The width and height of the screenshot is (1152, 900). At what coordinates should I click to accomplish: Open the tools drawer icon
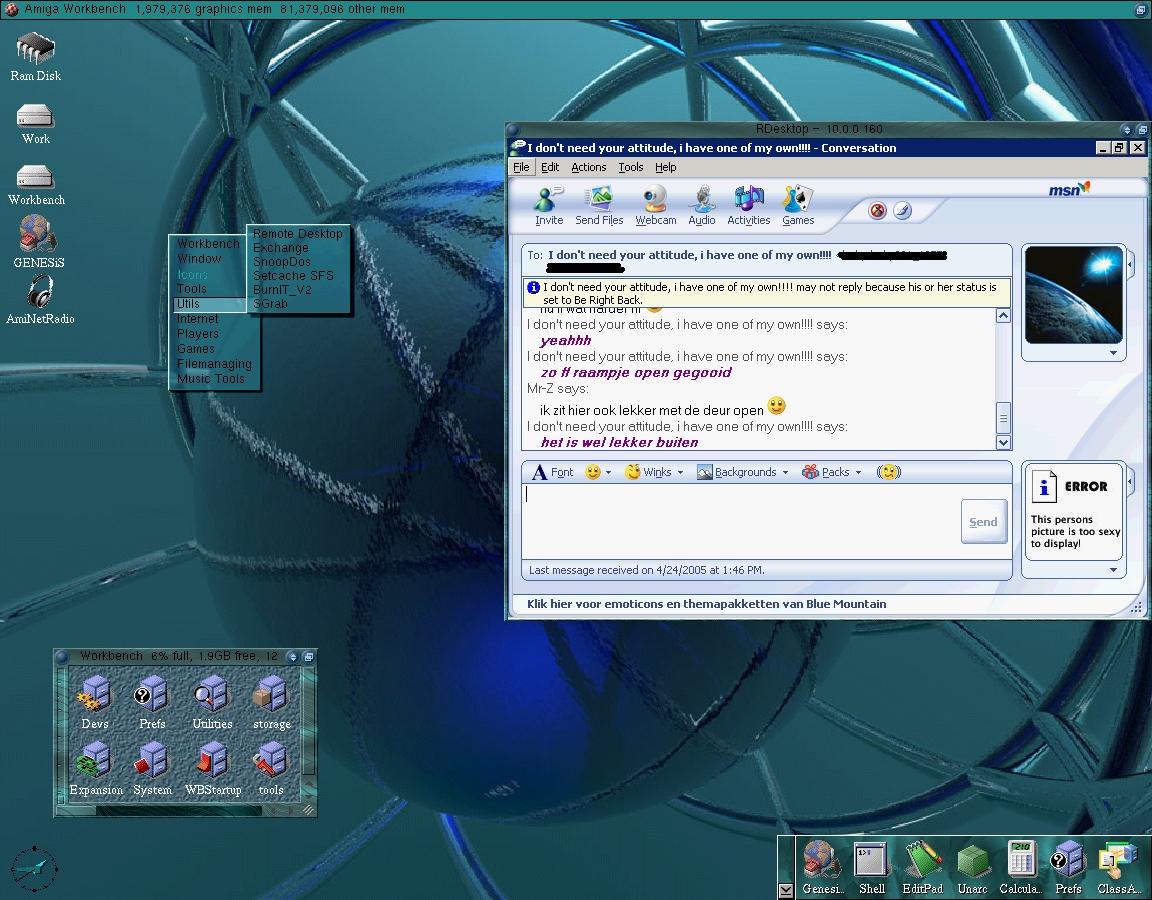click(x=271, y=768)
